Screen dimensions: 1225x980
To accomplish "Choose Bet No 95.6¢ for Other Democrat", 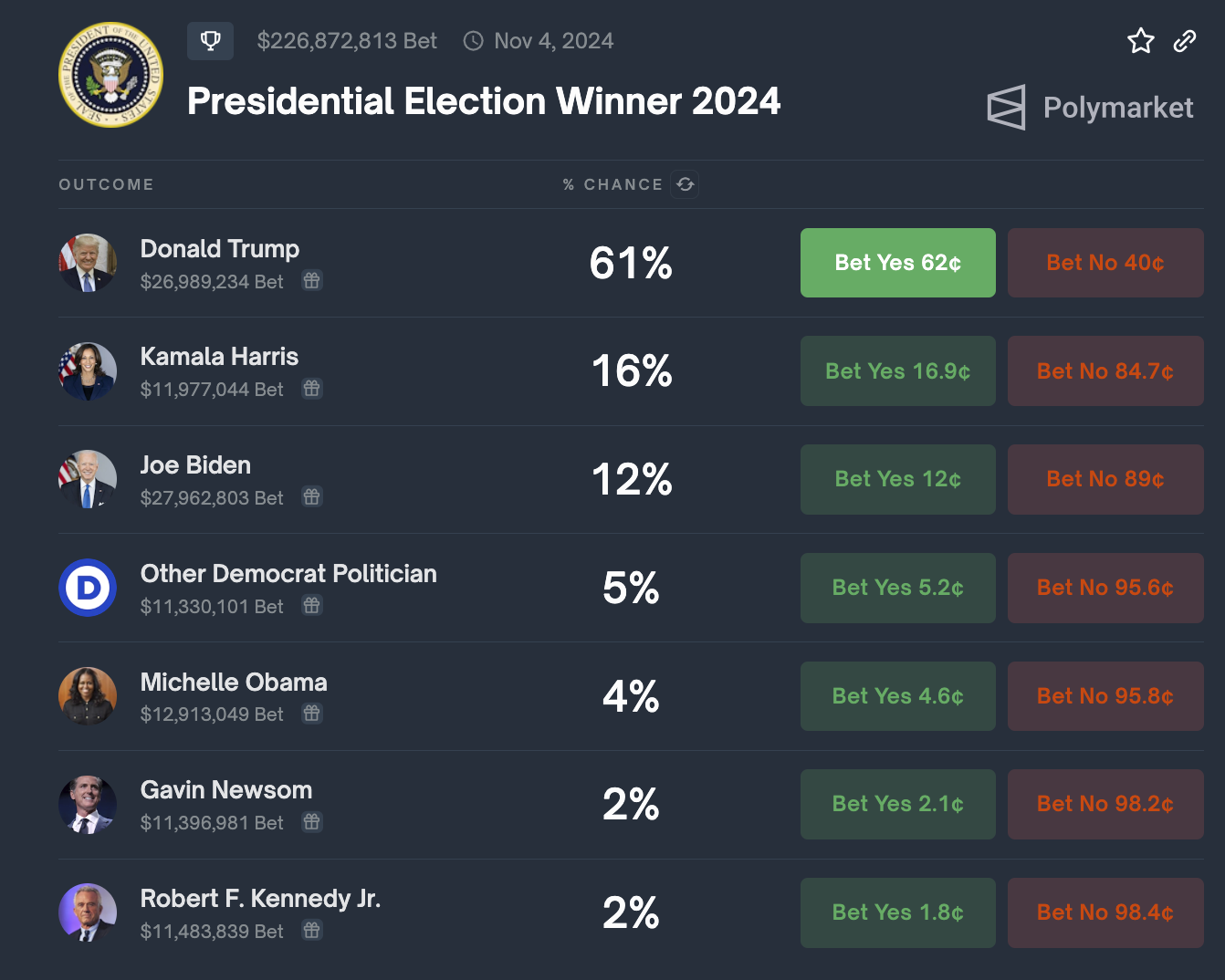I will tap(1105, 588).
